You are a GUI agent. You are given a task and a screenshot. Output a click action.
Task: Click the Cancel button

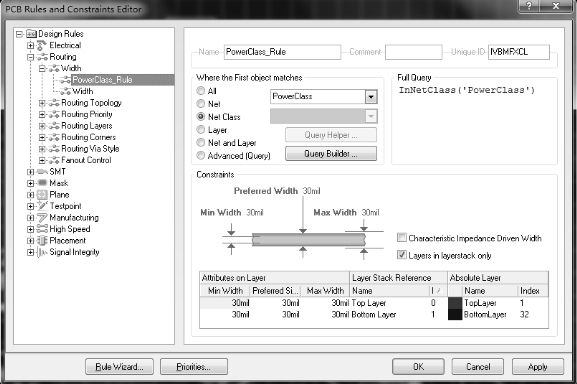pos(478,367)
